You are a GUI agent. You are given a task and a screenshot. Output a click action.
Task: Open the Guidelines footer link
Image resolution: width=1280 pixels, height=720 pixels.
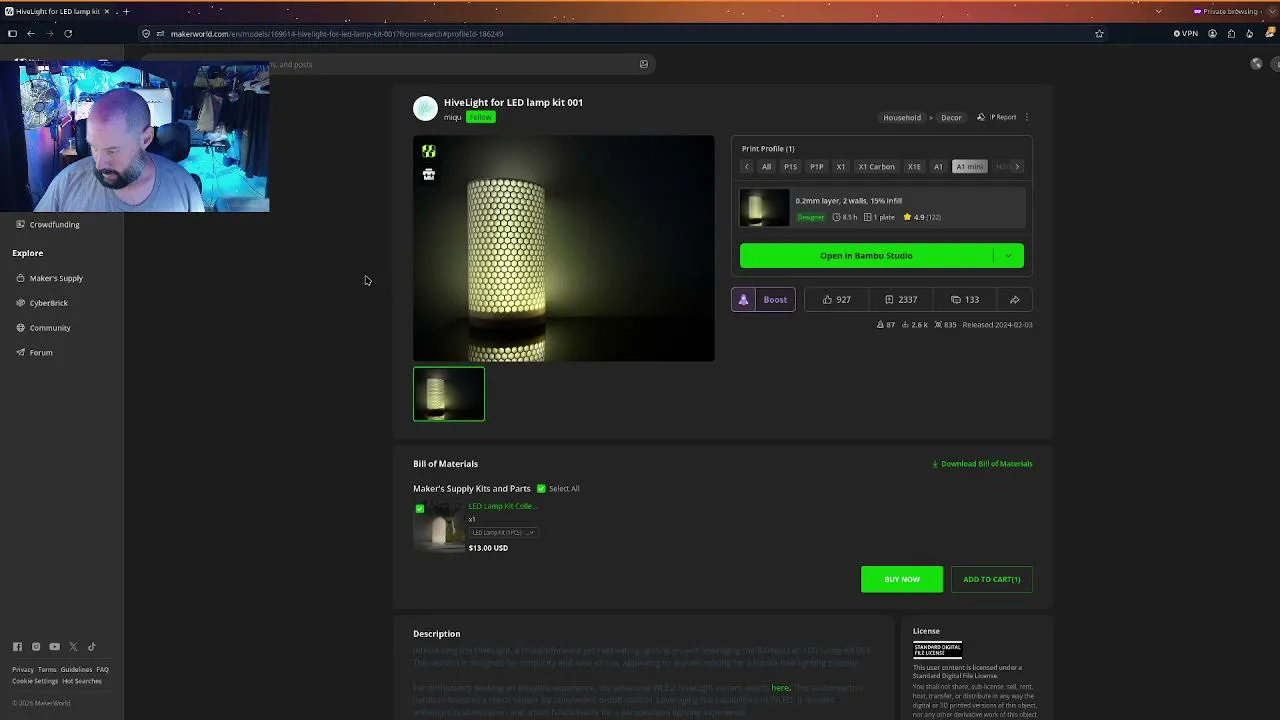point(76,670)
